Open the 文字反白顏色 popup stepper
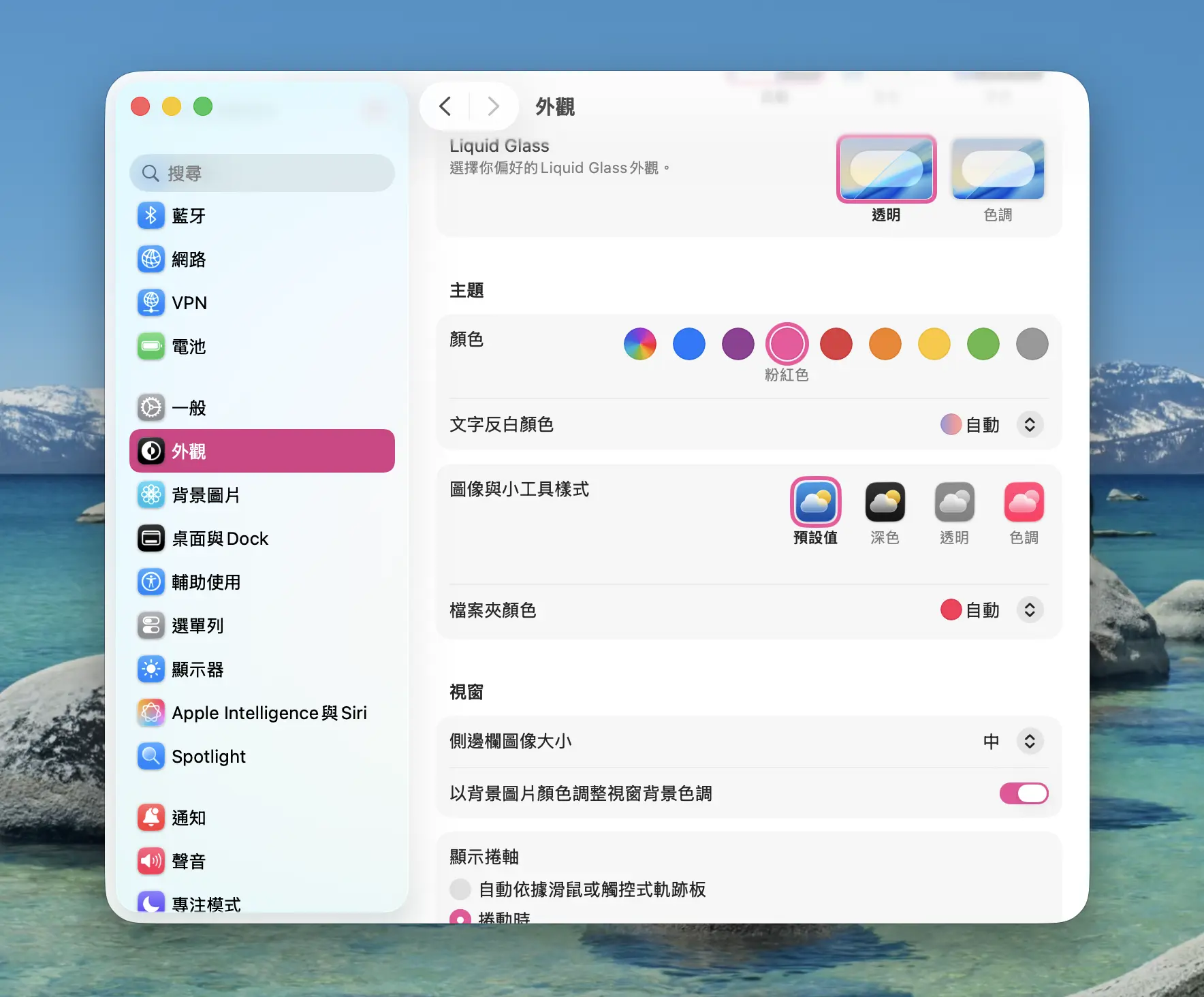 (x=1030, y=425)
